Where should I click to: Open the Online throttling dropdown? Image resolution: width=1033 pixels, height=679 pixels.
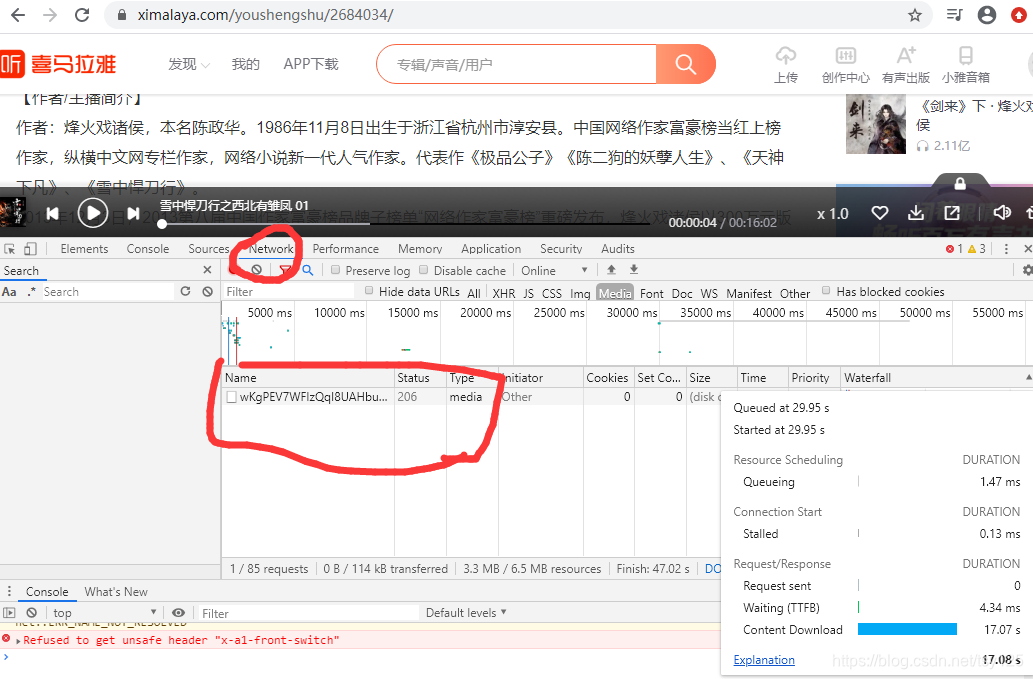(x=553, y=271)
